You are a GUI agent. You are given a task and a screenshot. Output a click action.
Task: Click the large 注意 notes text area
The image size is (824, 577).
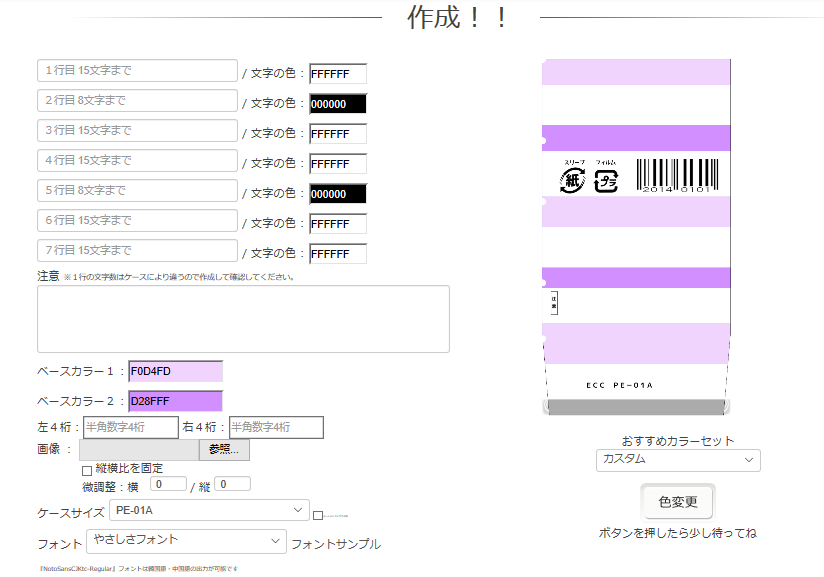click(x=243, y=319)
